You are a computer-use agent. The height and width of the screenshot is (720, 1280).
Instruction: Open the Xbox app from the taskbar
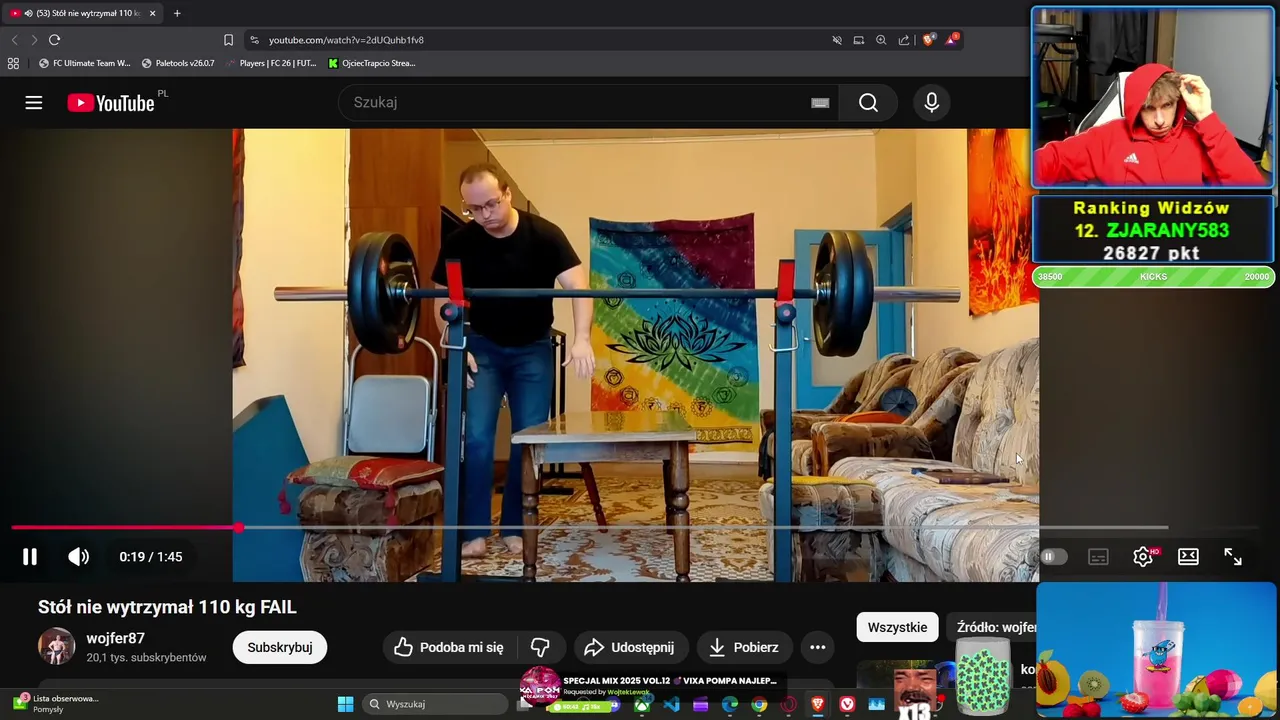642,705
